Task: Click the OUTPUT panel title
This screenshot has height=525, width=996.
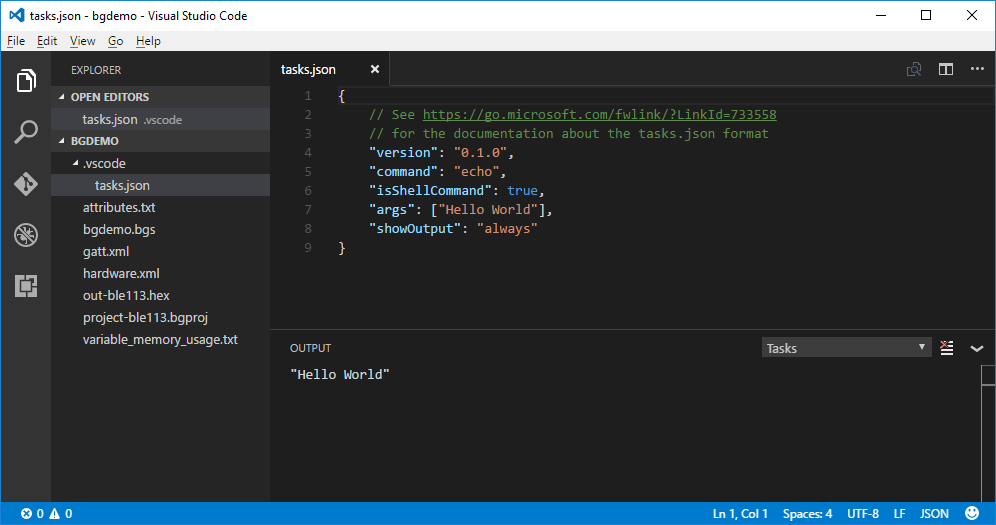Action: click(311, 348)
